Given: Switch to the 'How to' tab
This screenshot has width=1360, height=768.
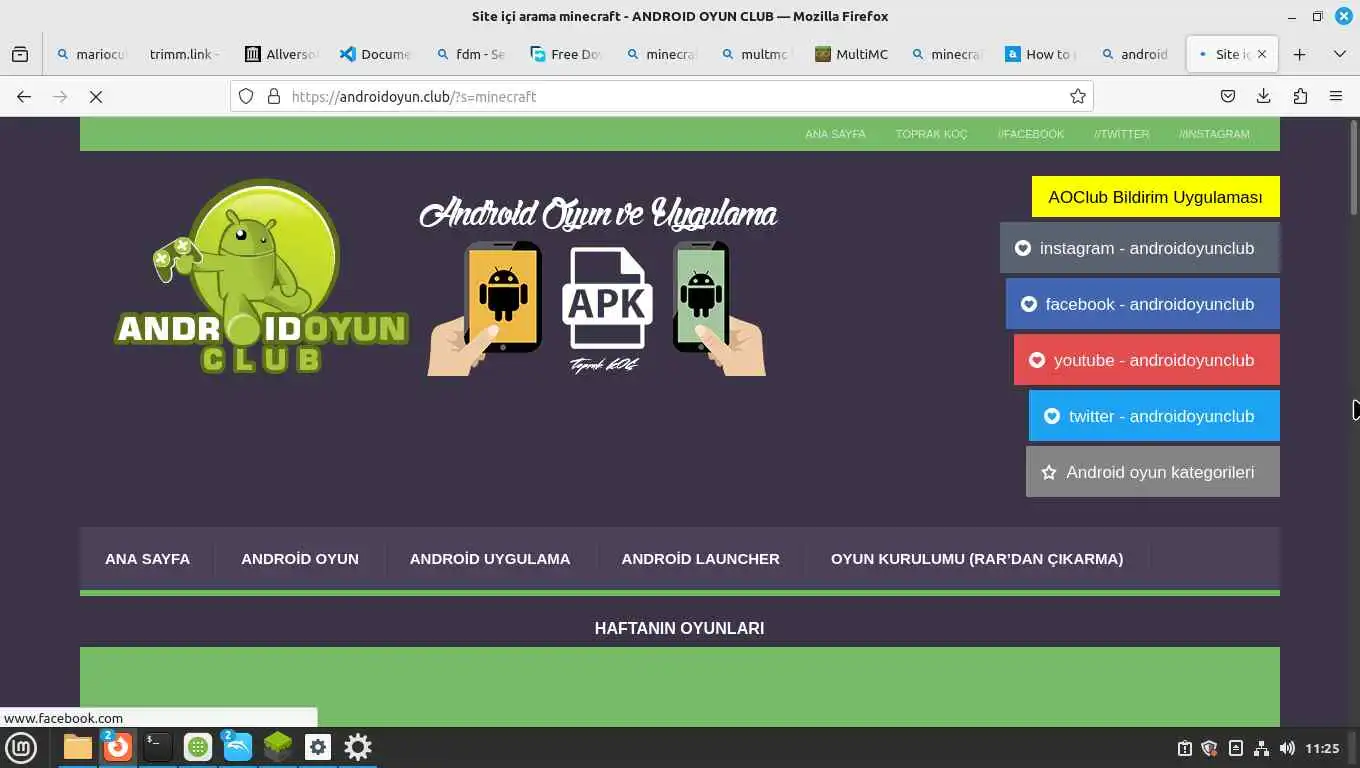Looking at the screenshot, I should (1039, 54).
